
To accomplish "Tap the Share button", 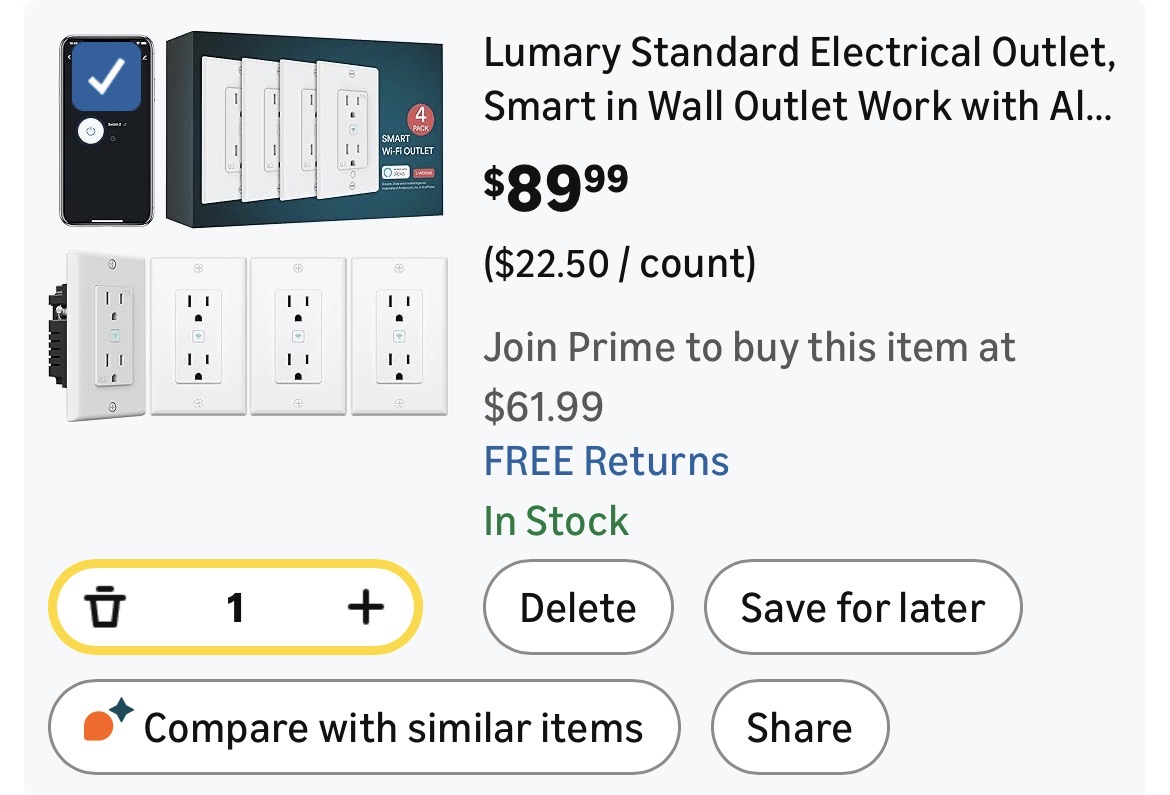I will (x=799, y=727).
